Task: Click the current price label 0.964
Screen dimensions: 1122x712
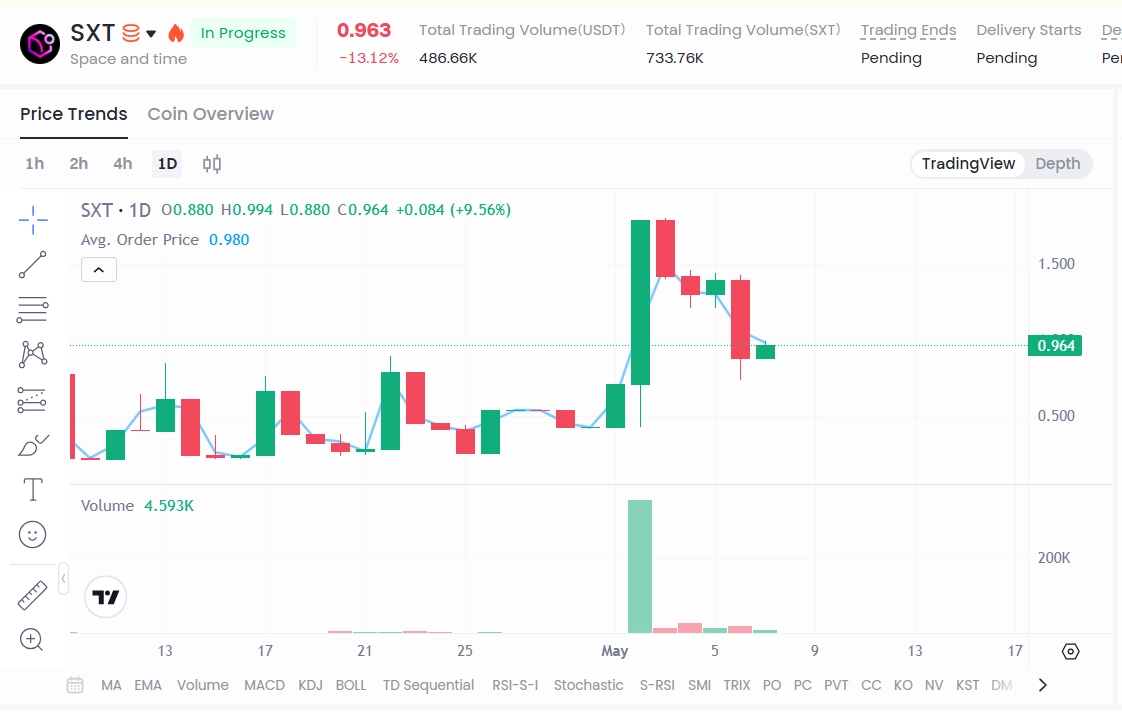Action: [1055, 345]
